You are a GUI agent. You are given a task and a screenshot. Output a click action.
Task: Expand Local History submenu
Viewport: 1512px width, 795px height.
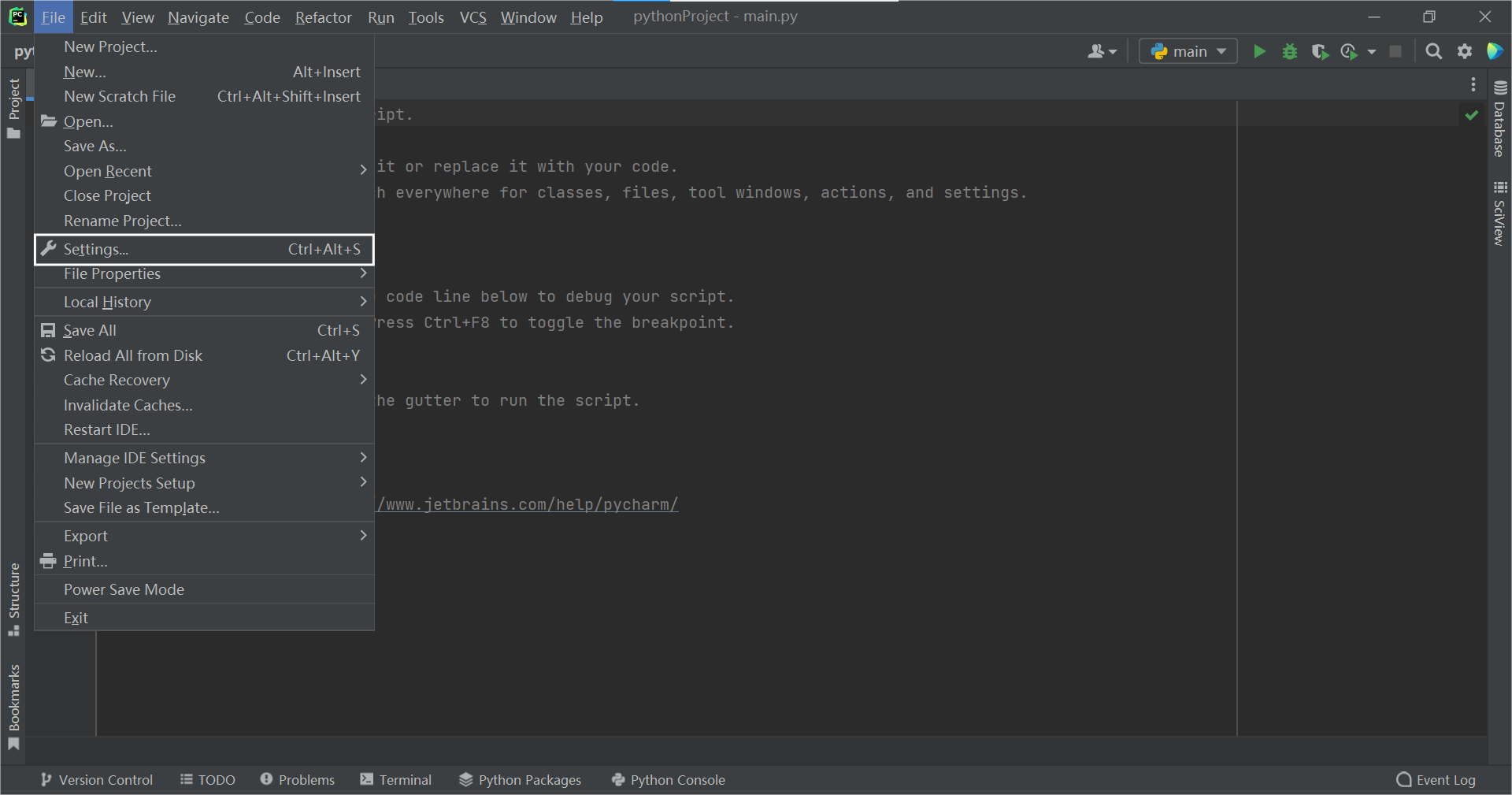[204, 302]
